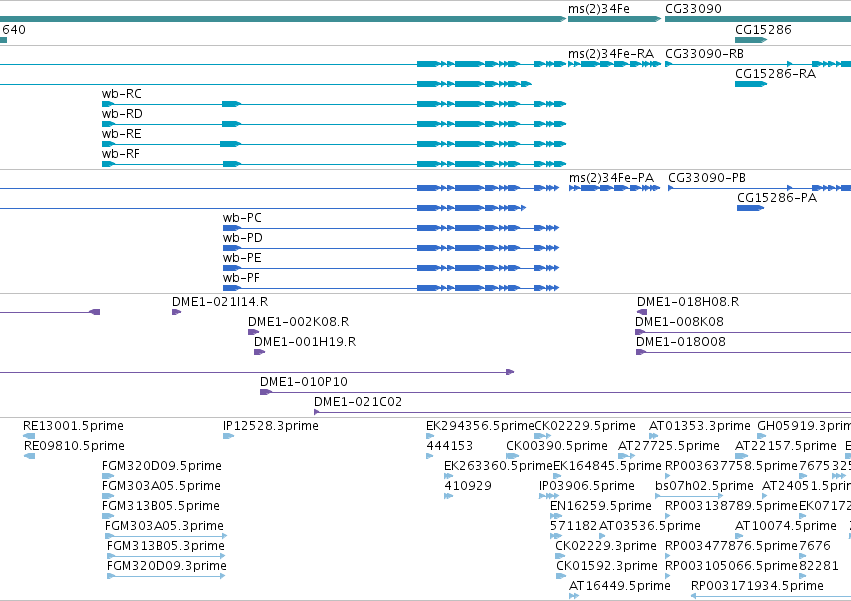
Task: Click the RP003477876.5prime EST label
Action: click(x=732, y=547)
